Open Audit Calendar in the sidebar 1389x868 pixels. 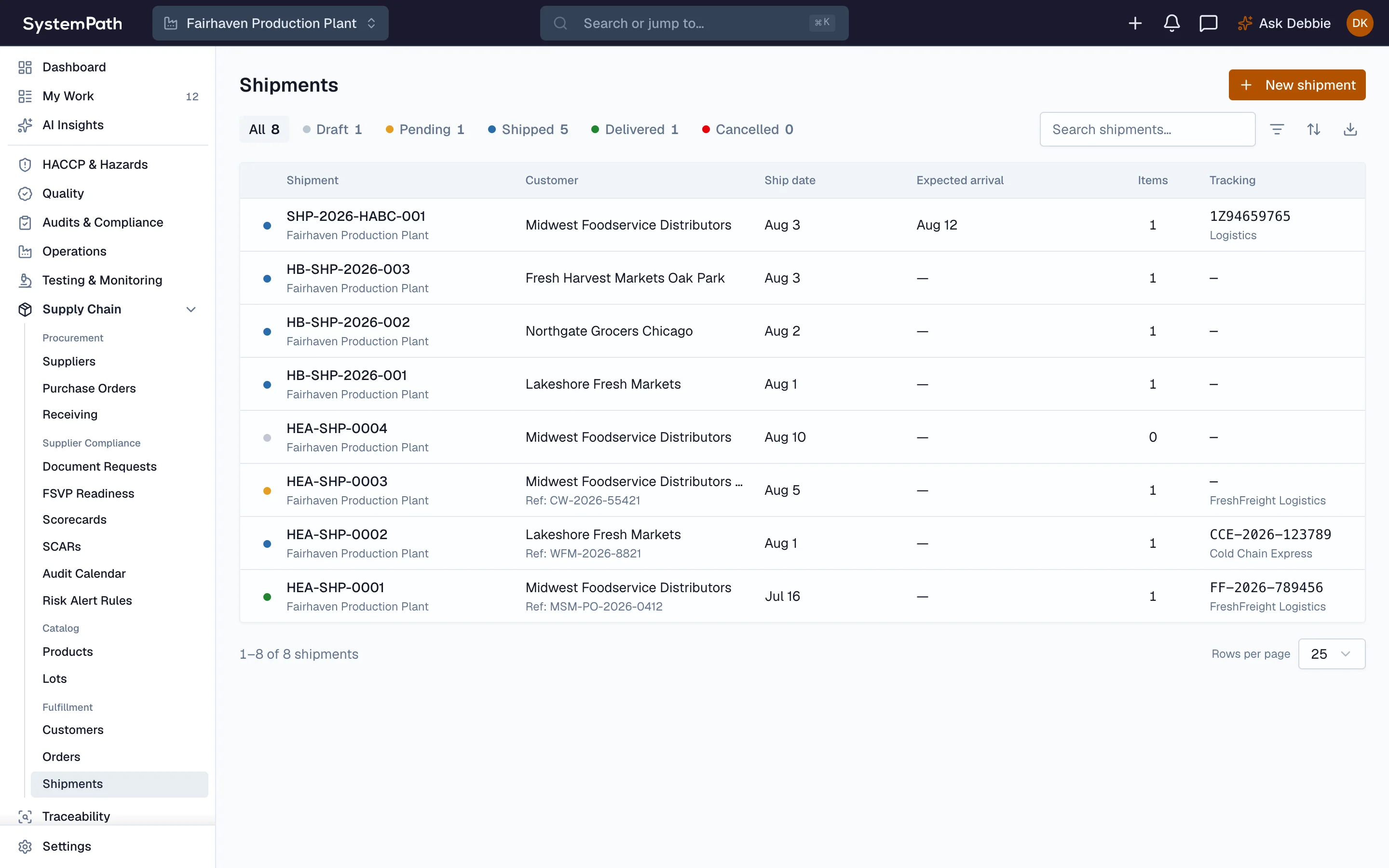[84, 573]
